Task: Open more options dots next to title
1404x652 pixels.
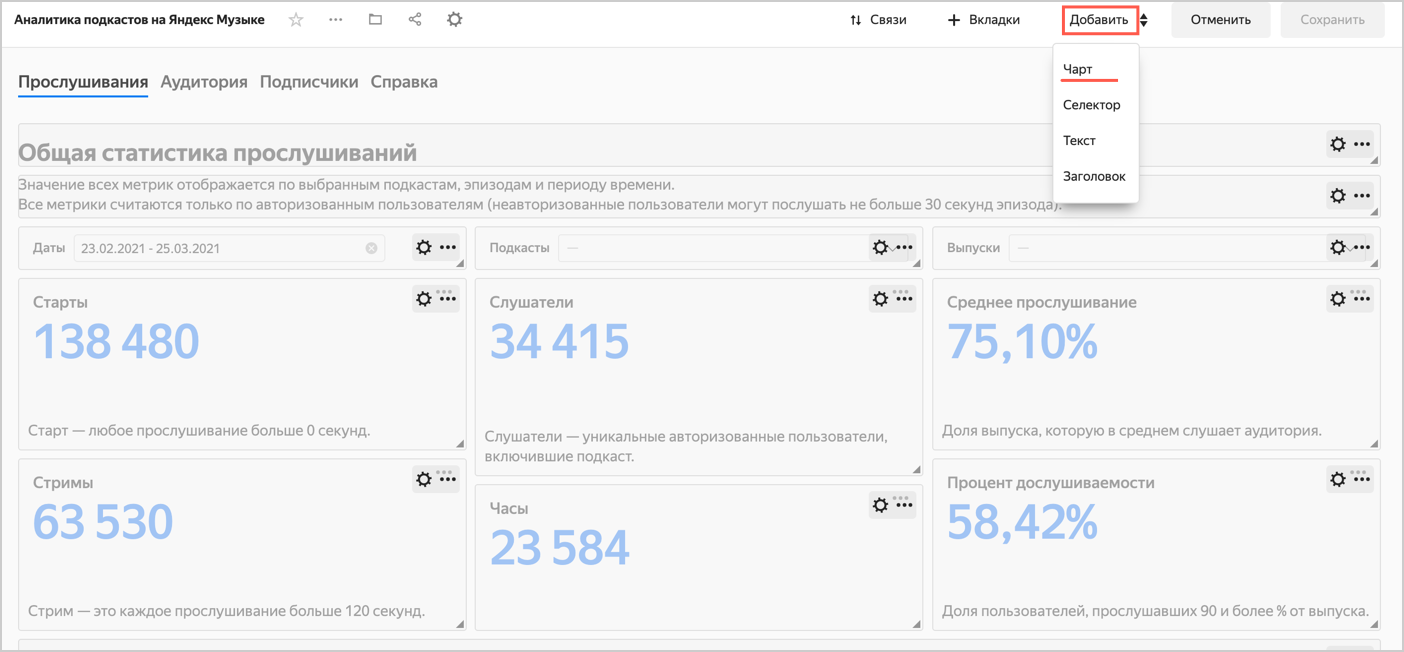Action: 335,20
